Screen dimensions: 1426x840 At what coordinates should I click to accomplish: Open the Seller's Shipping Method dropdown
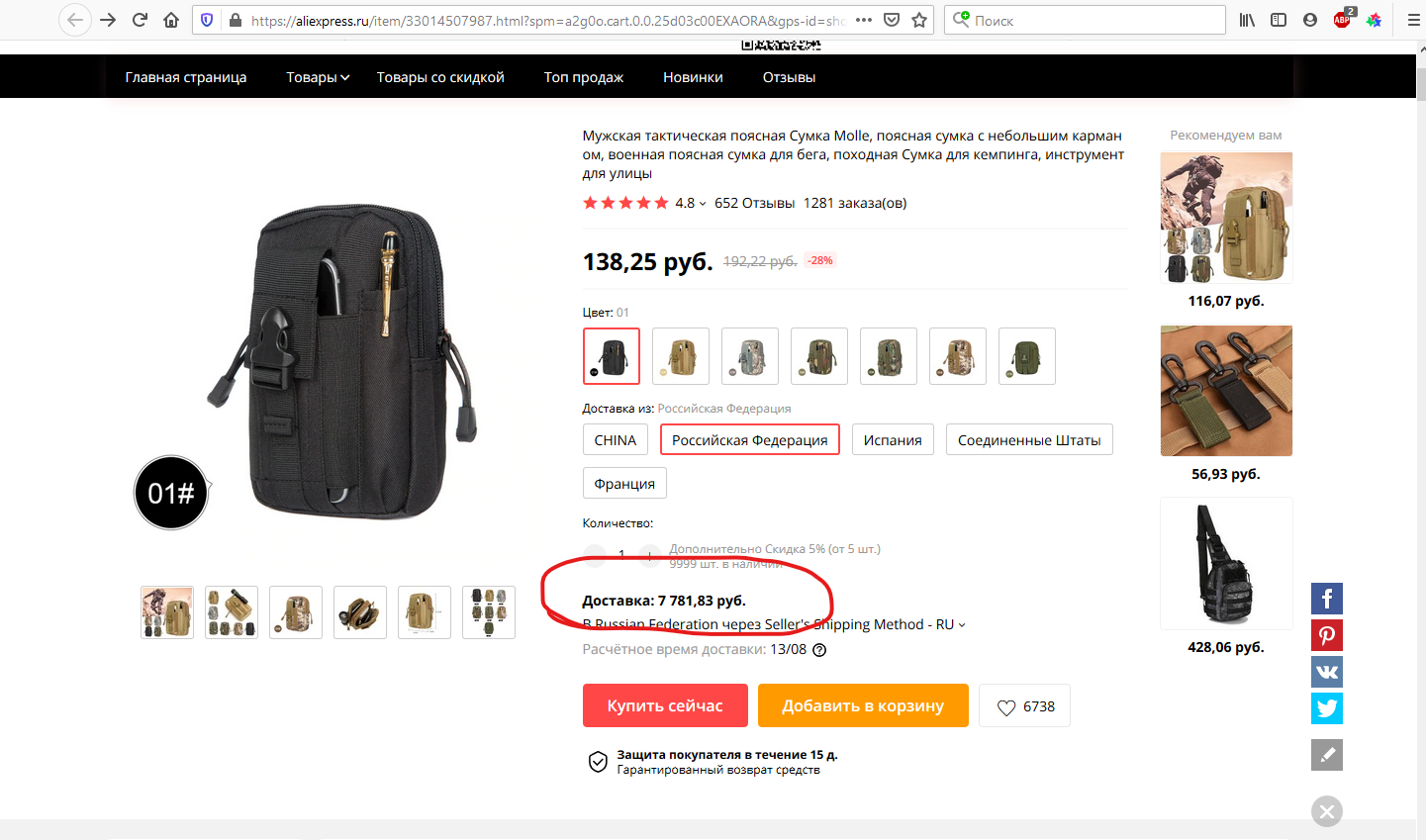(962, 625)
